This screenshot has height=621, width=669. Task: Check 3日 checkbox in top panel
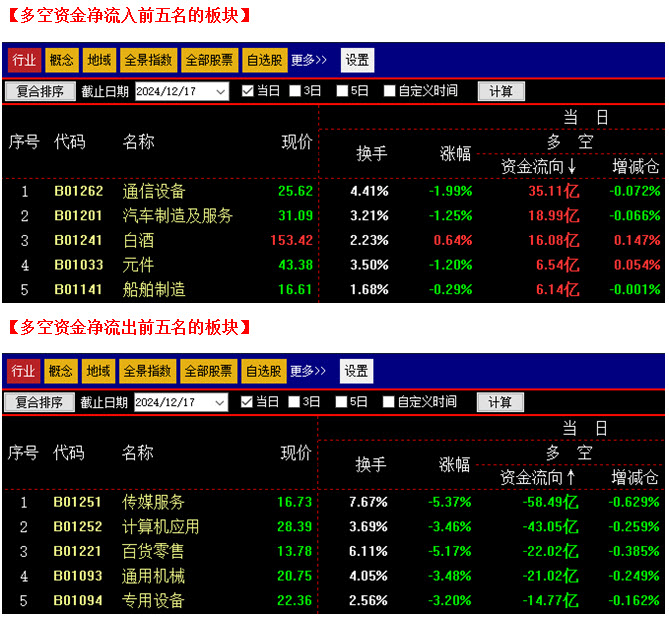(x=295, y=91)
